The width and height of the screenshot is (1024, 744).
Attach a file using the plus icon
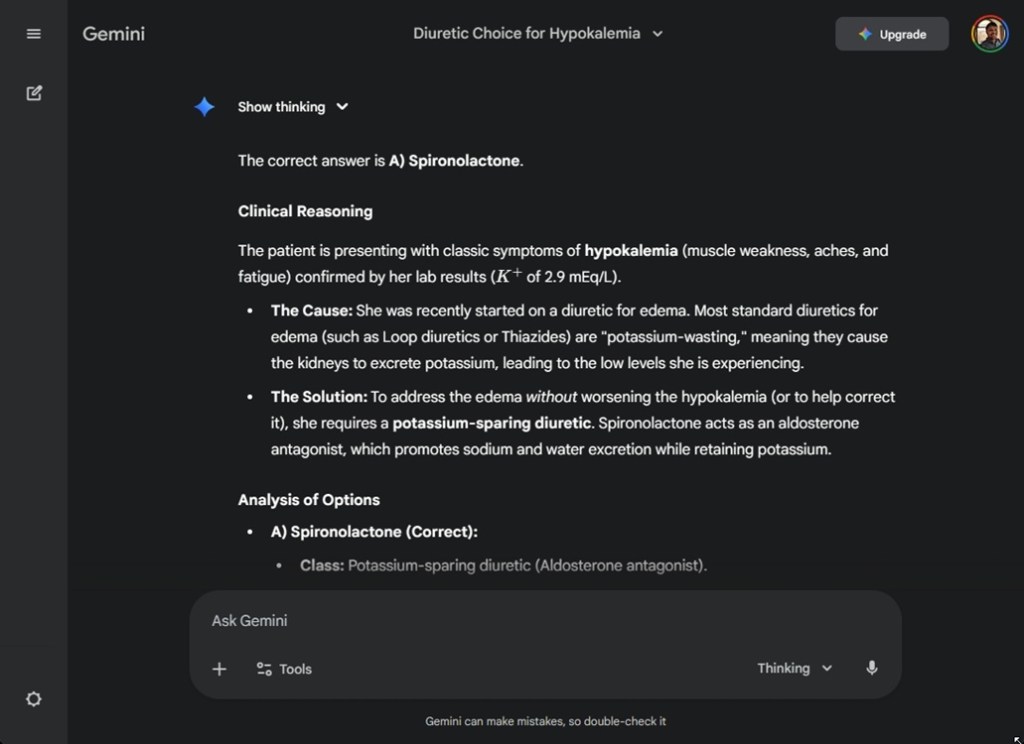219,668
